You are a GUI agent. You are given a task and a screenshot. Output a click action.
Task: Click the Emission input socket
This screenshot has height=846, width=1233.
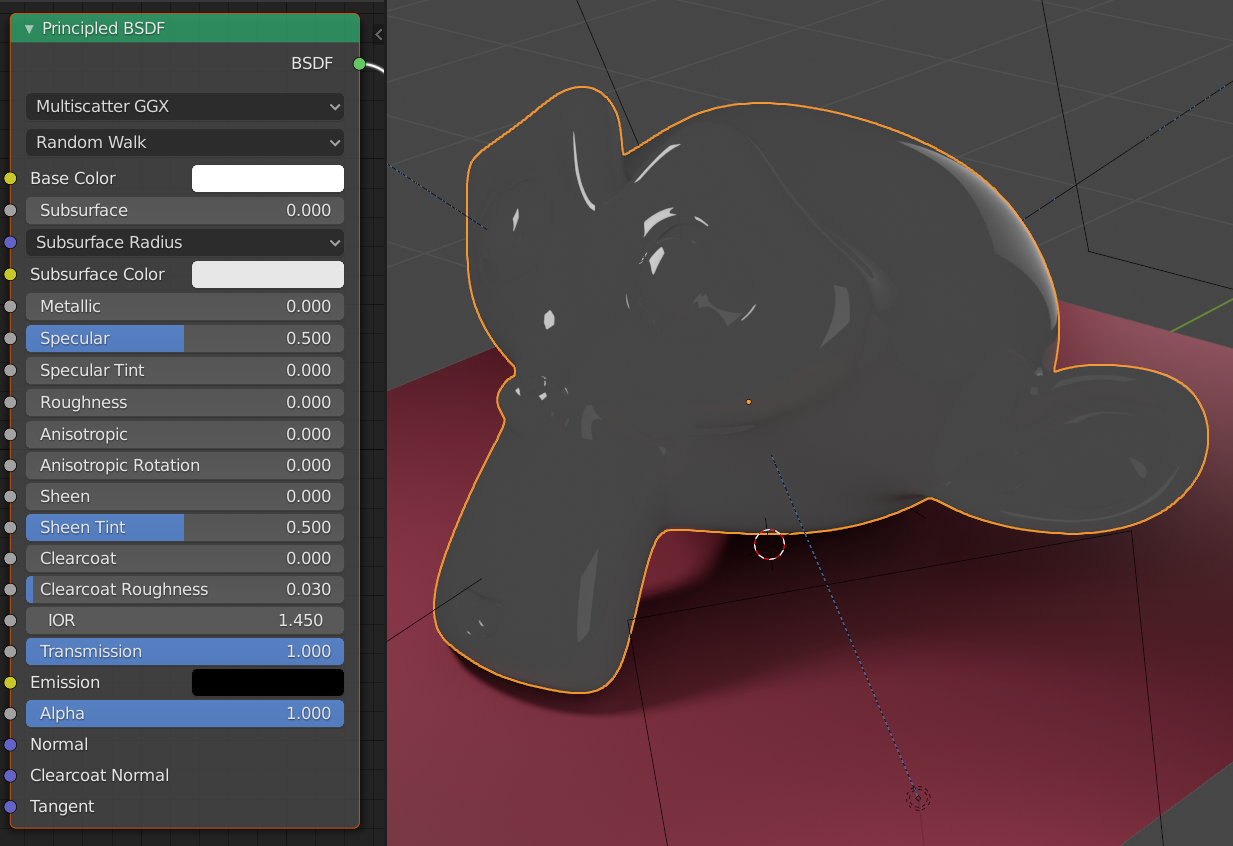[10, 682]
